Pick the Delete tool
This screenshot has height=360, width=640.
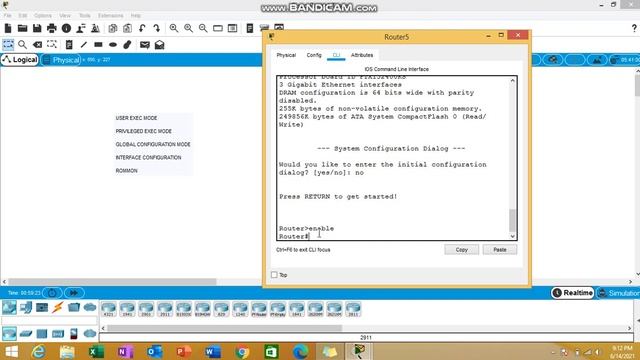click(x=37, y=44)
